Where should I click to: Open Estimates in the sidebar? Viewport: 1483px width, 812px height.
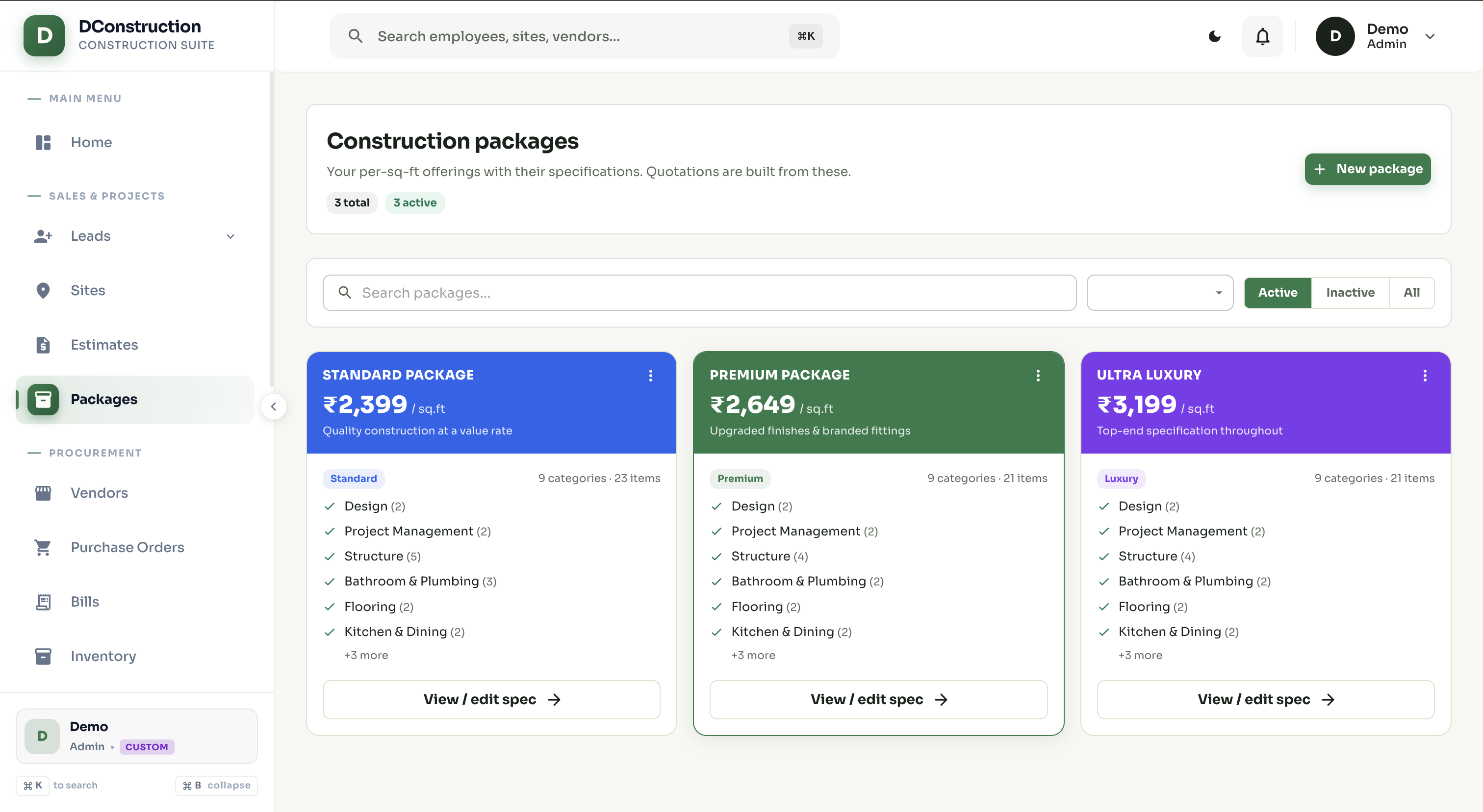point(135,345)
